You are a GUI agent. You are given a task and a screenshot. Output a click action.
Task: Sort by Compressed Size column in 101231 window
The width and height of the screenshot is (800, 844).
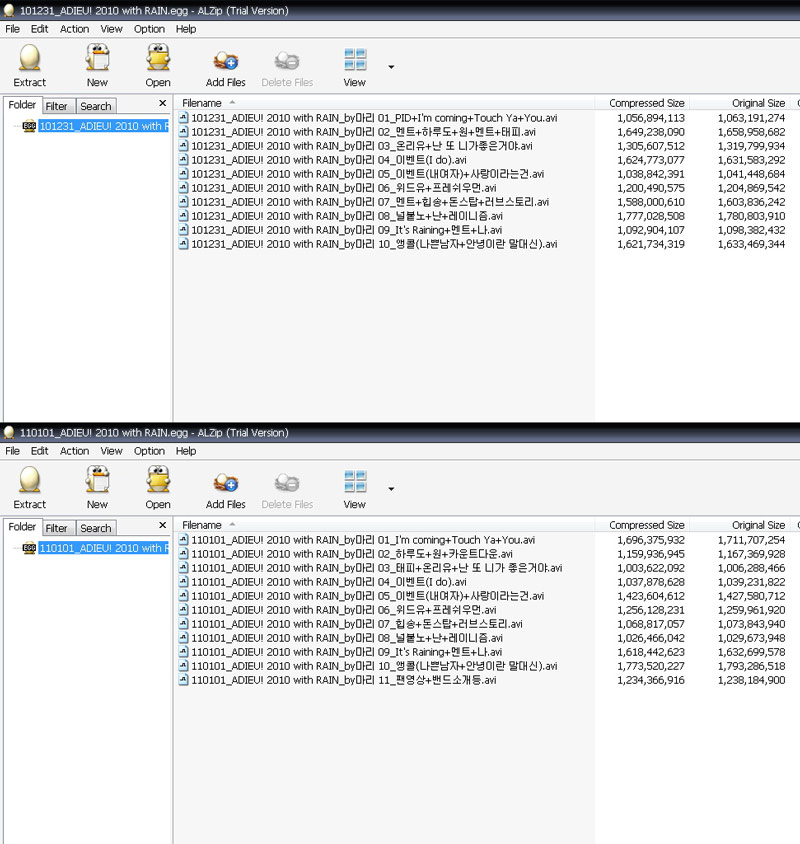point(642,103)
